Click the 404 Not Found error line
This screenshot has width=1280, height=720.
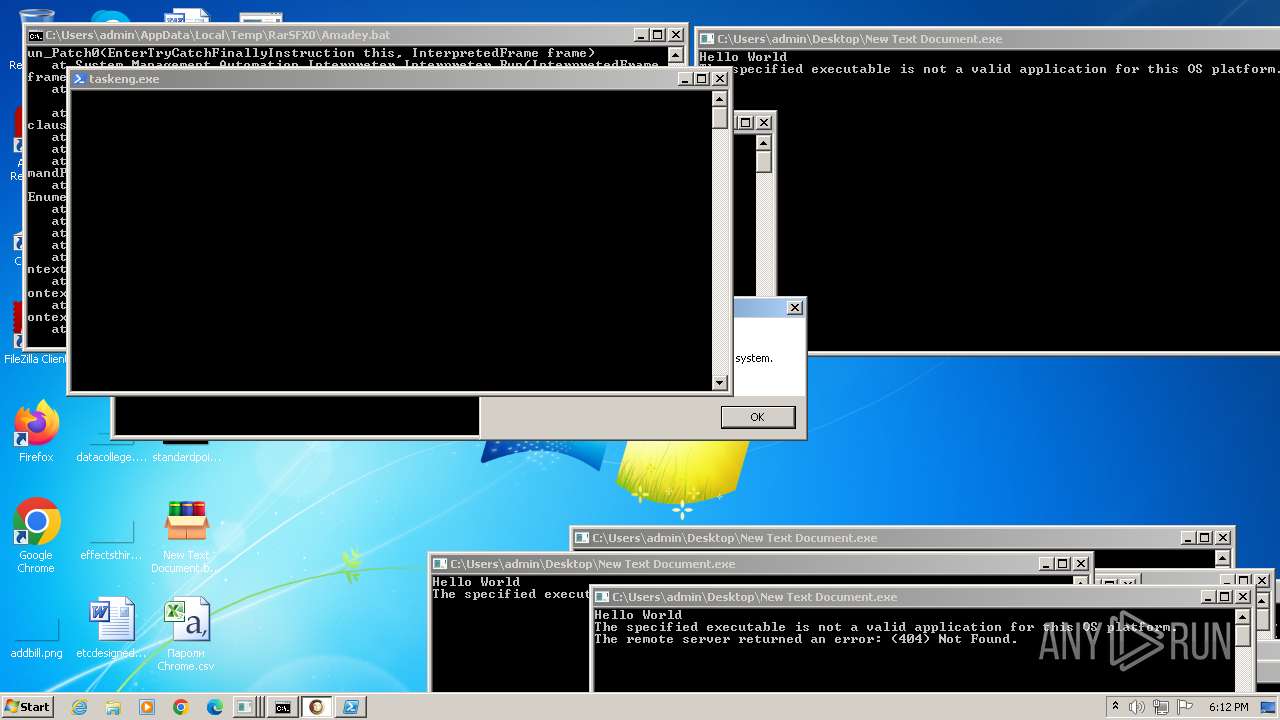click(x=806, y=639)
